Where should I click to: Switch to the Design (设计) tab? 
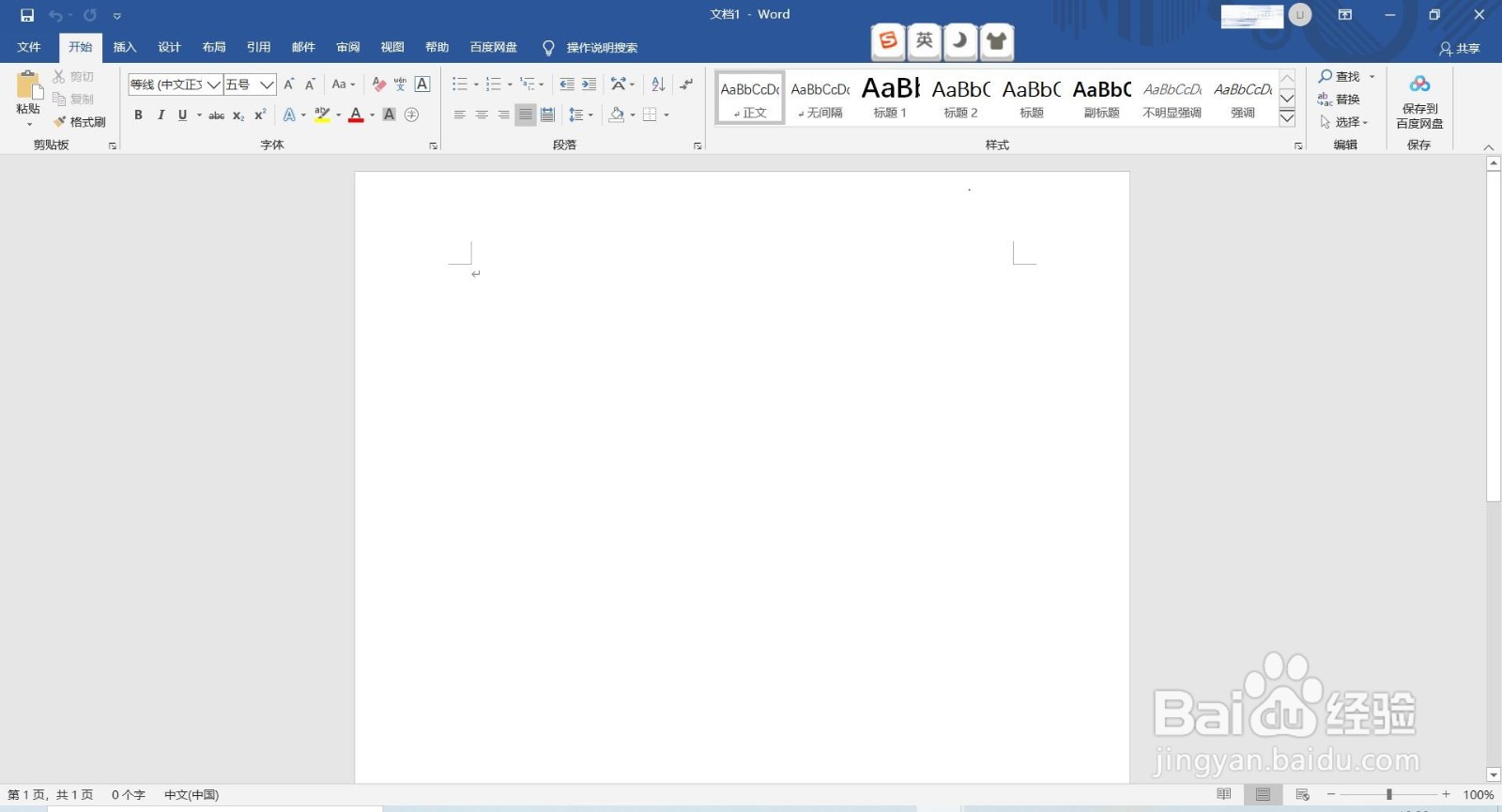pos(169,48)
